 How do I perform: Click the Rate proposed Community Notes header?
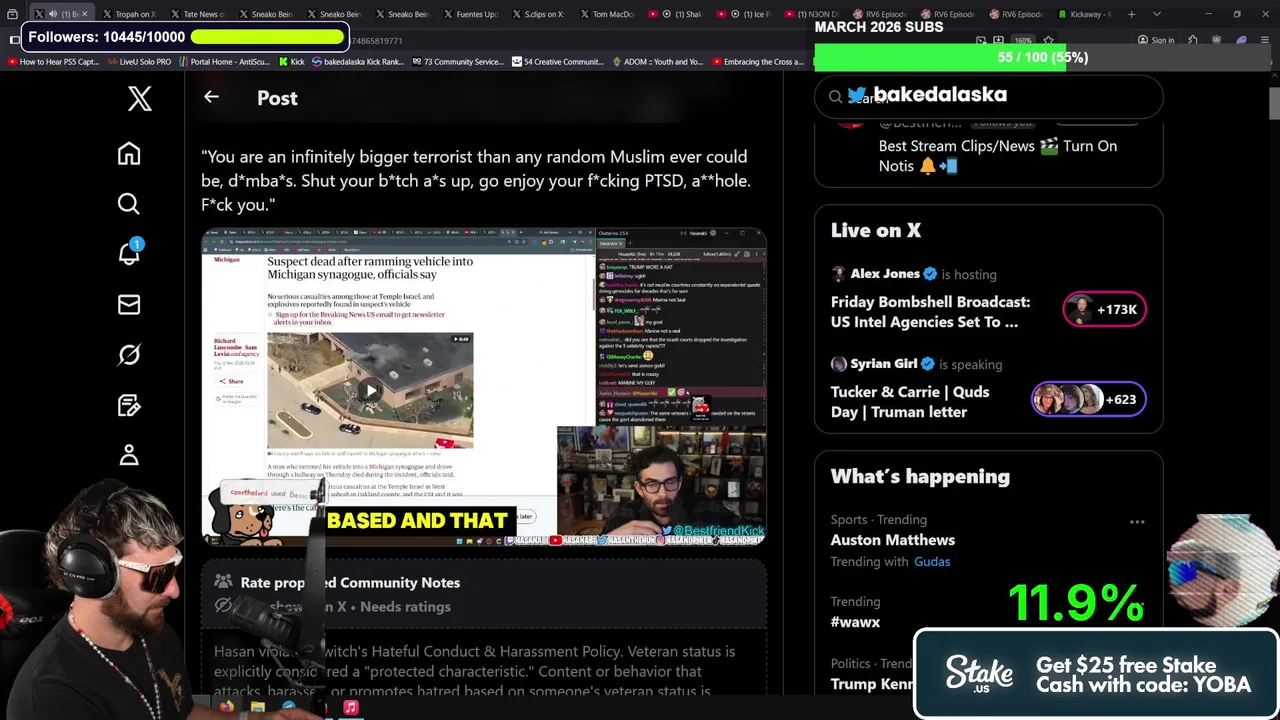pyautogui.click(x=350, y=583)
